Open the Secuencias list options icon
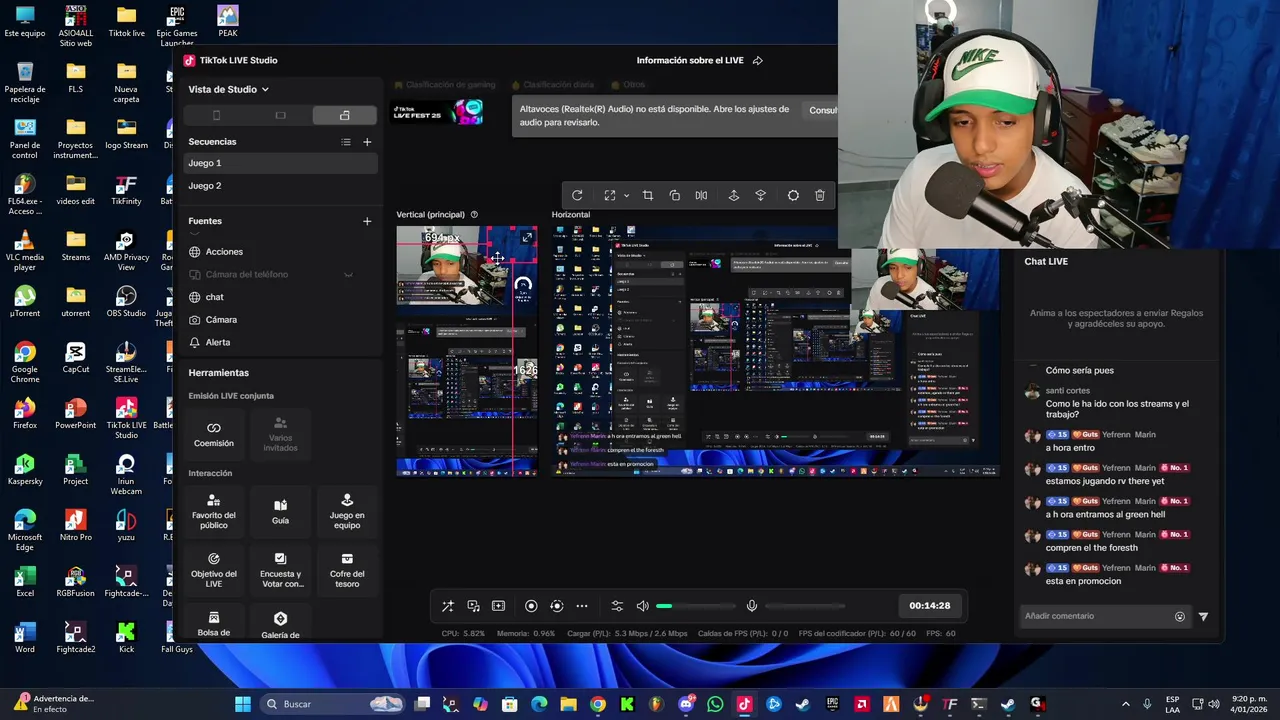This screenshot has height=720, width=1280. (346, 142)
